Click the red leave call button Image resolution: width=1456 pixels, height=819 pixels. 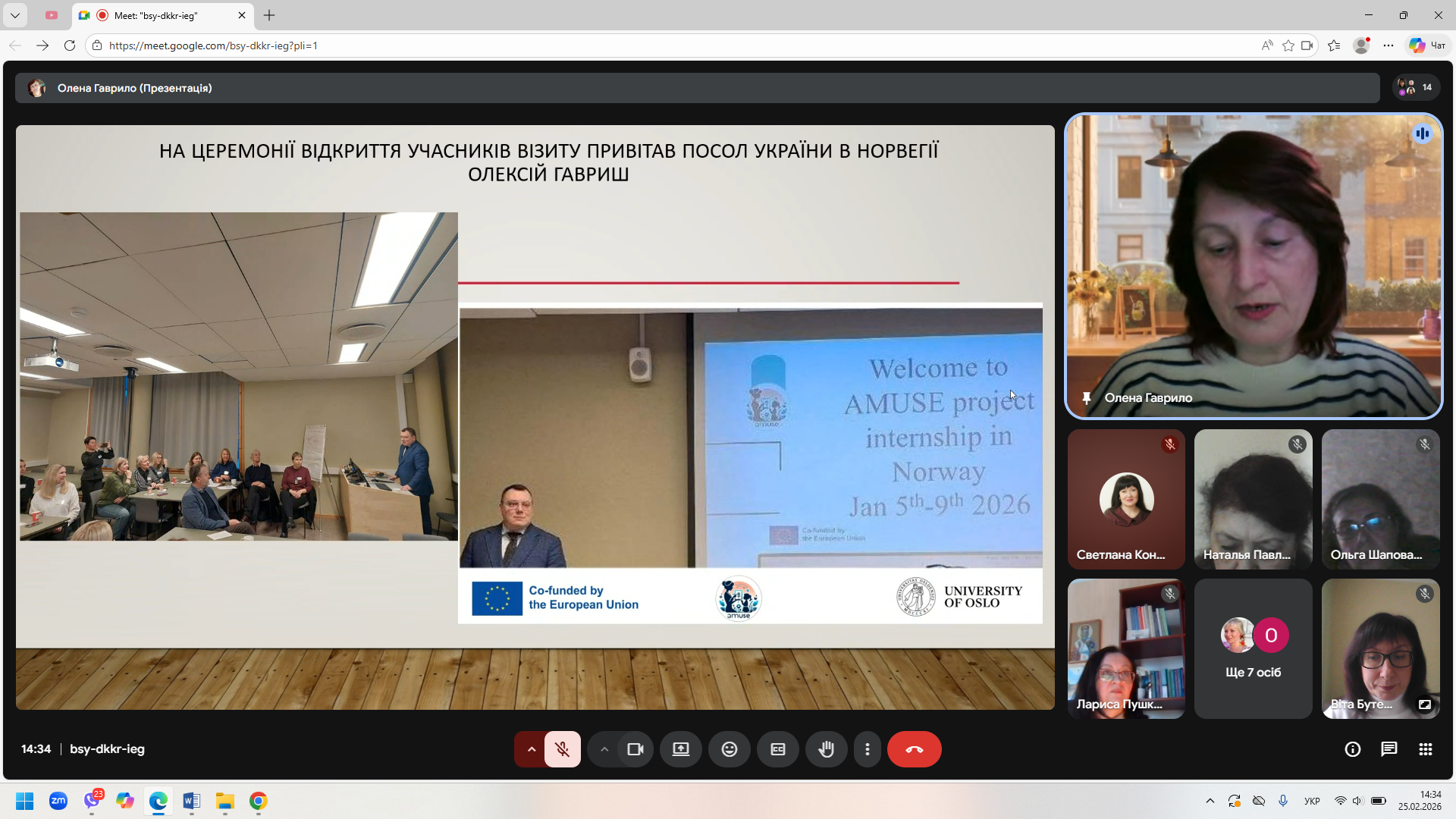point(914,749)
